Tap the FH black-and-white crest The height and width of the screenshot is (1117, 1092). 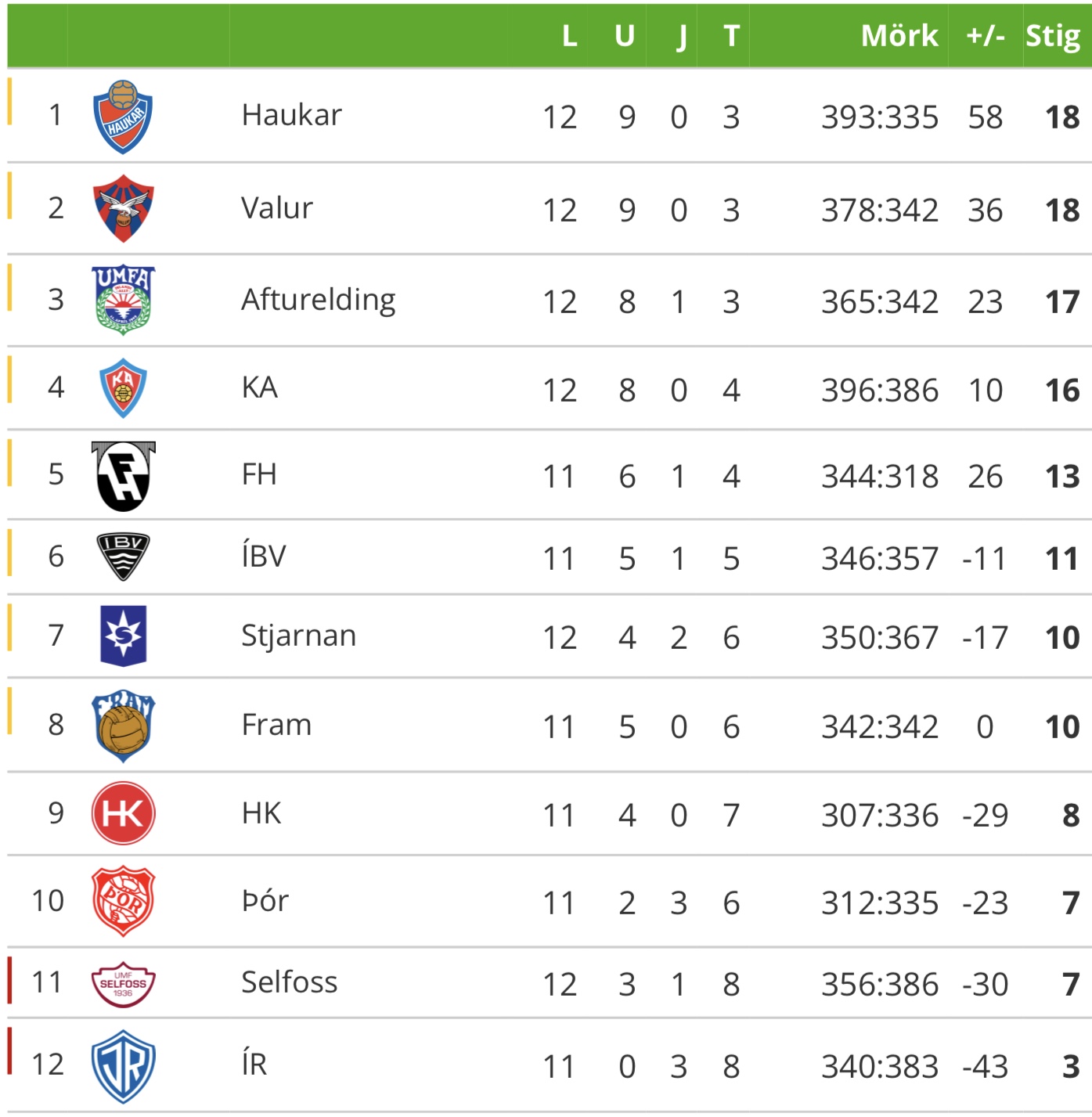point(123,476)
